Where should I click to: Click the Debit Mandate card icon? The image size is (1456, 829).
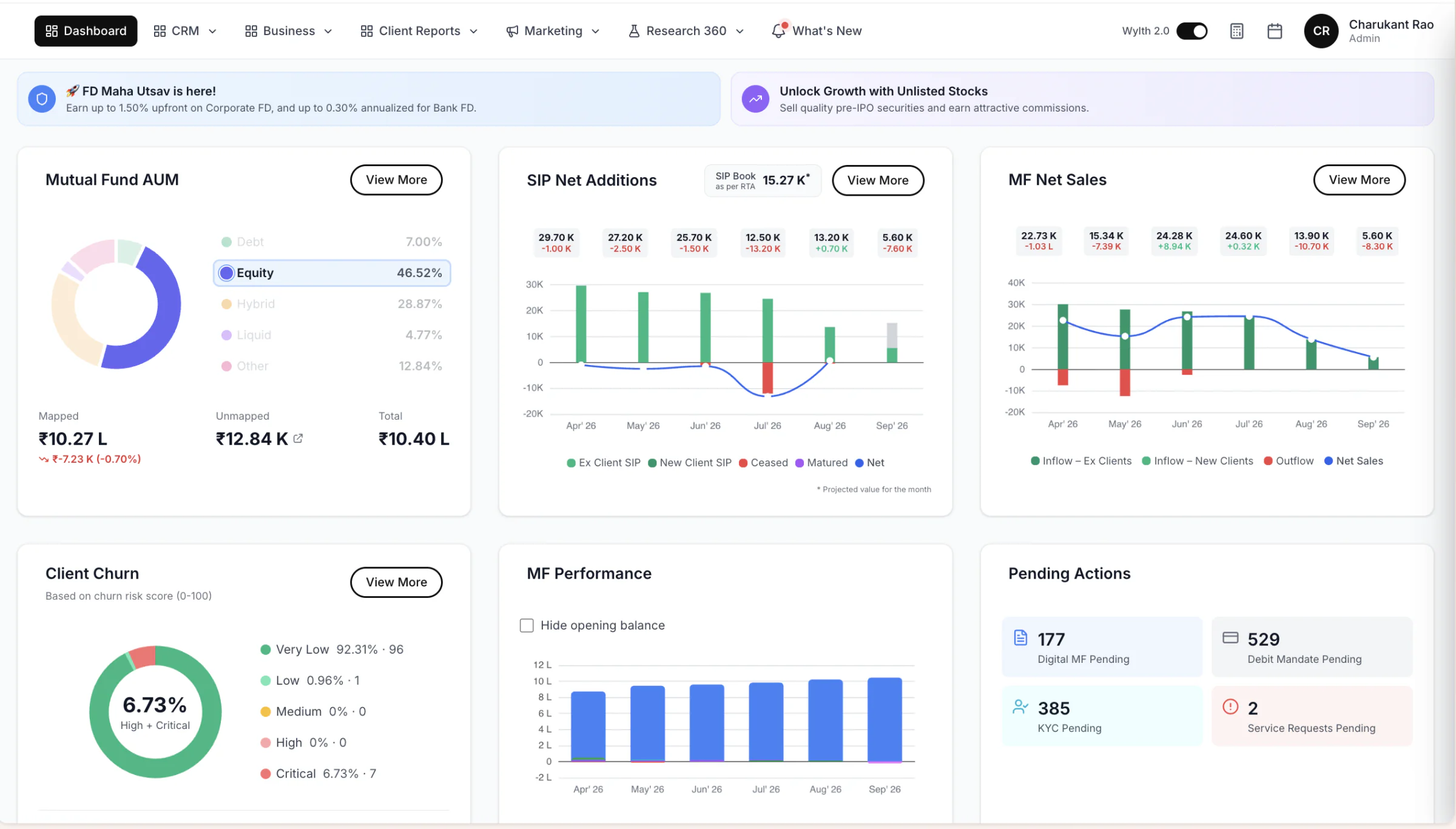[x=1230, y=637]
